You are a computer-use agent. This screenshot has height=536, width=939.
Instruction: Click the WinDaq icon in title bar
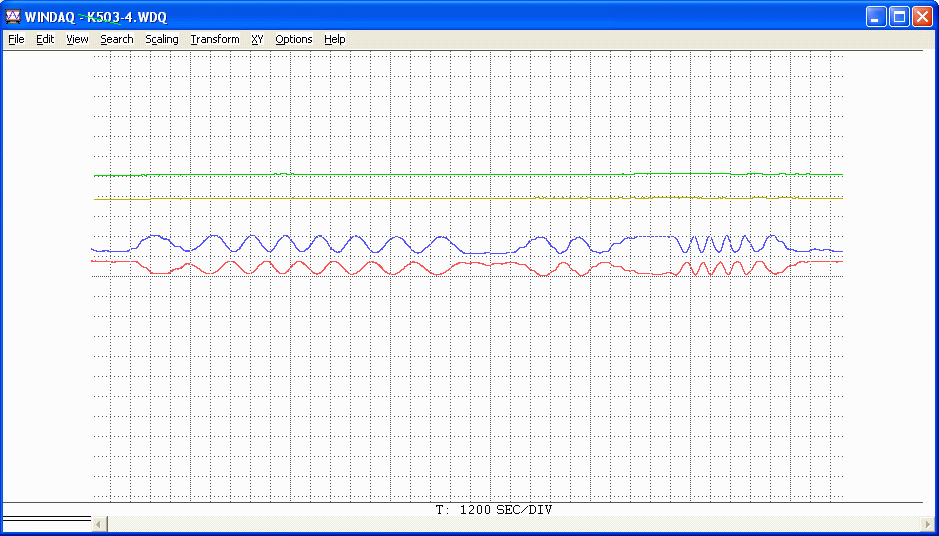[13, 16]
